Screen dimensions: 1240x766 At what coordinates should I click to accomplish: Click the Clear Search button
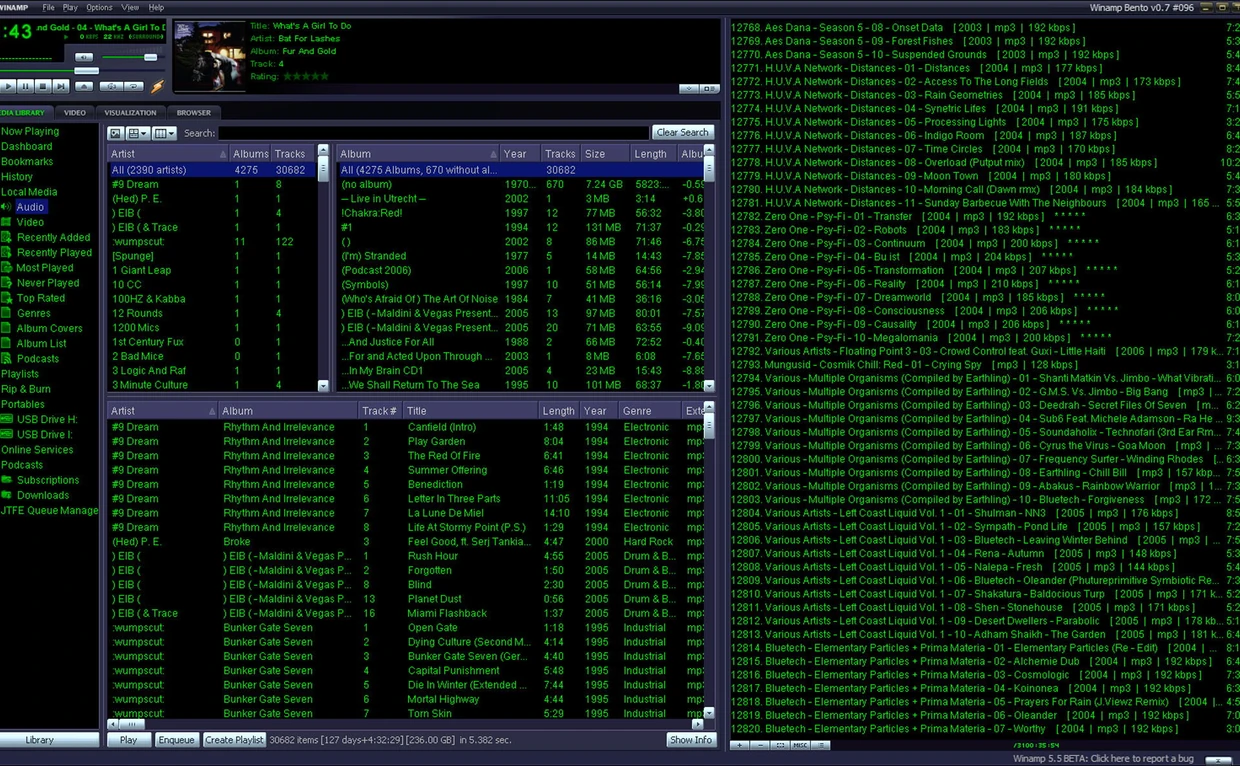[x=682, y=132]
